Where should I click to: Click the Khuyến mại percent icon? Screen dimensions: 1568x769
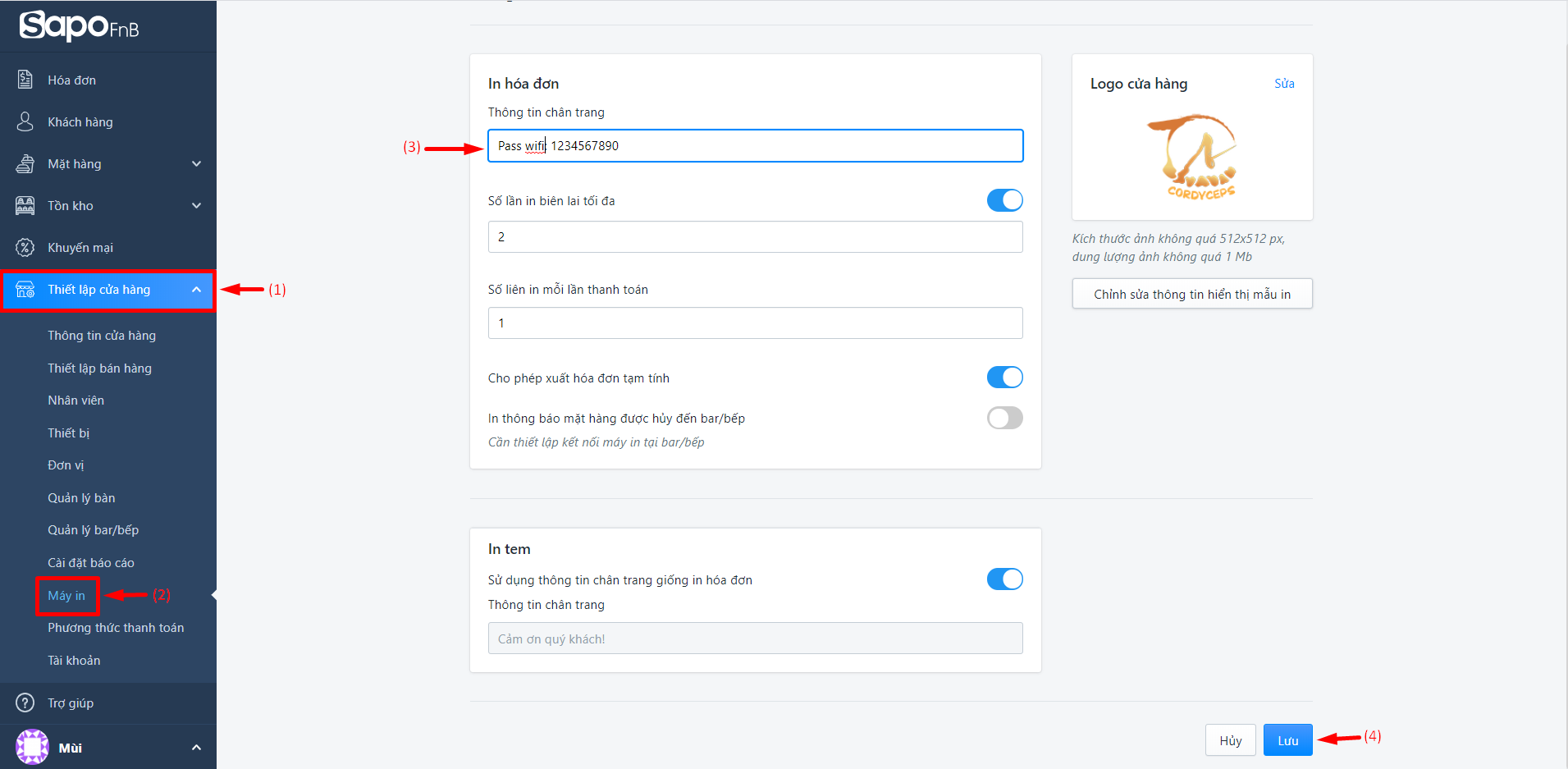(x=25, y=247)
